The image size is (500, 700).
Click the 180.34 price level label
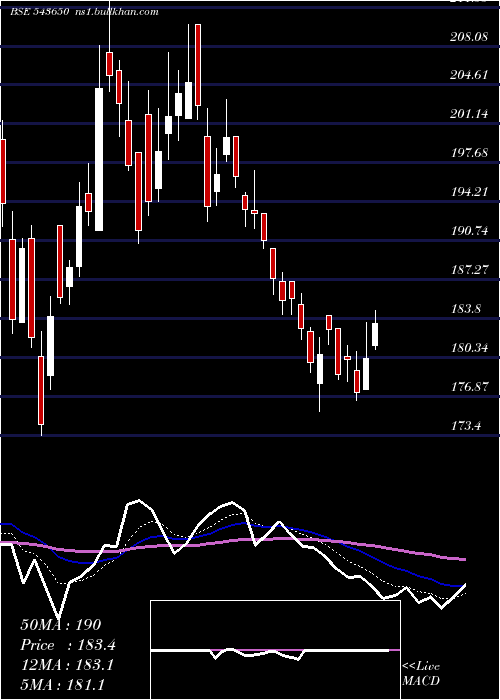(469, 347)
